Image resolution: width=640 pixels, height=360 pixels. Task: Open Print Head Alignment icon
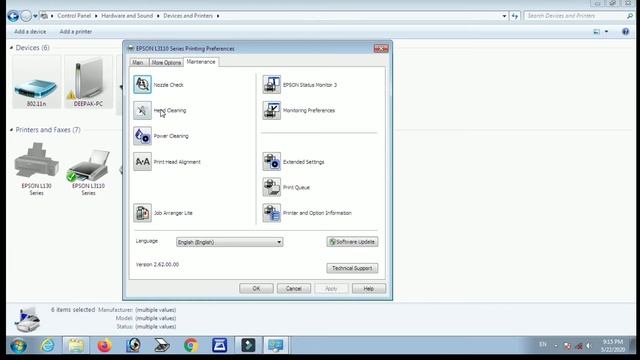pos(142,162)
